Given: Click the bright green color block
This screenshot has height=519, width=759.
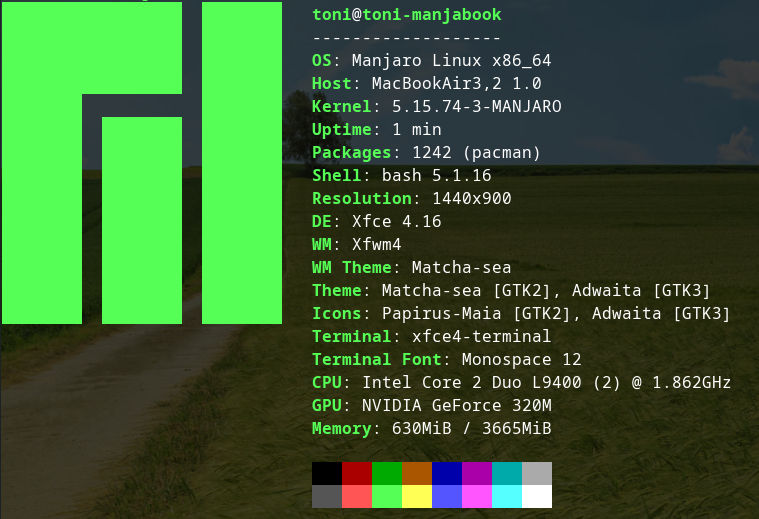Looking at the screenshot, I should coord(387,497).
